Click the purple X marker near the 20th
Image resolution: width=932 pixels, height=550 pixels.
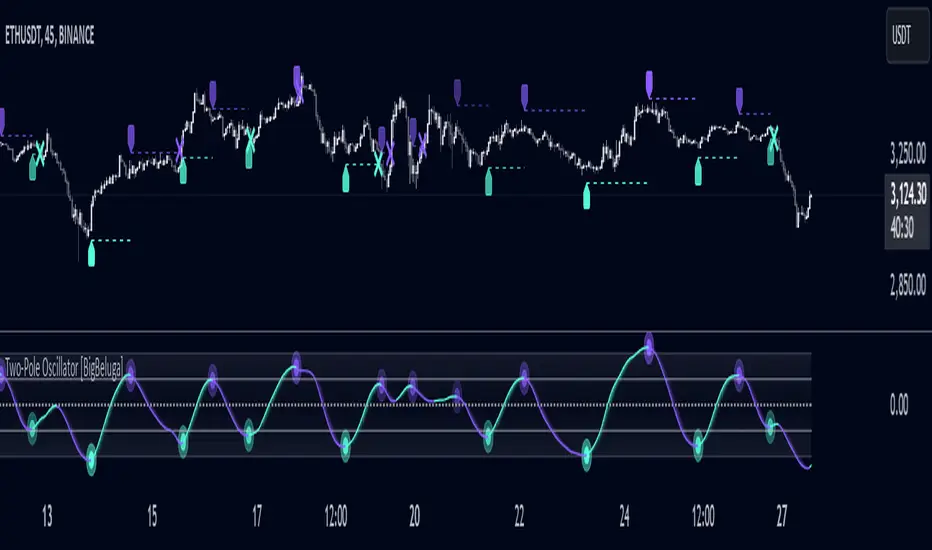click(422, 144)
